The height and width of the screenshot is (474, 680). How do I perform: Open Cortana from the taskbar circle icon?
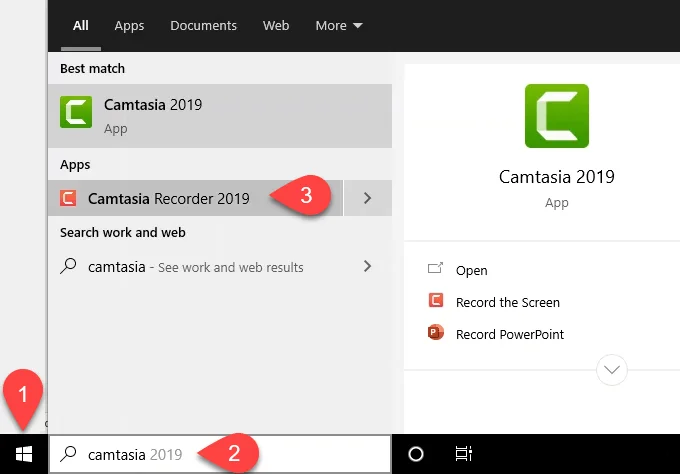click(x=416, y=454)
